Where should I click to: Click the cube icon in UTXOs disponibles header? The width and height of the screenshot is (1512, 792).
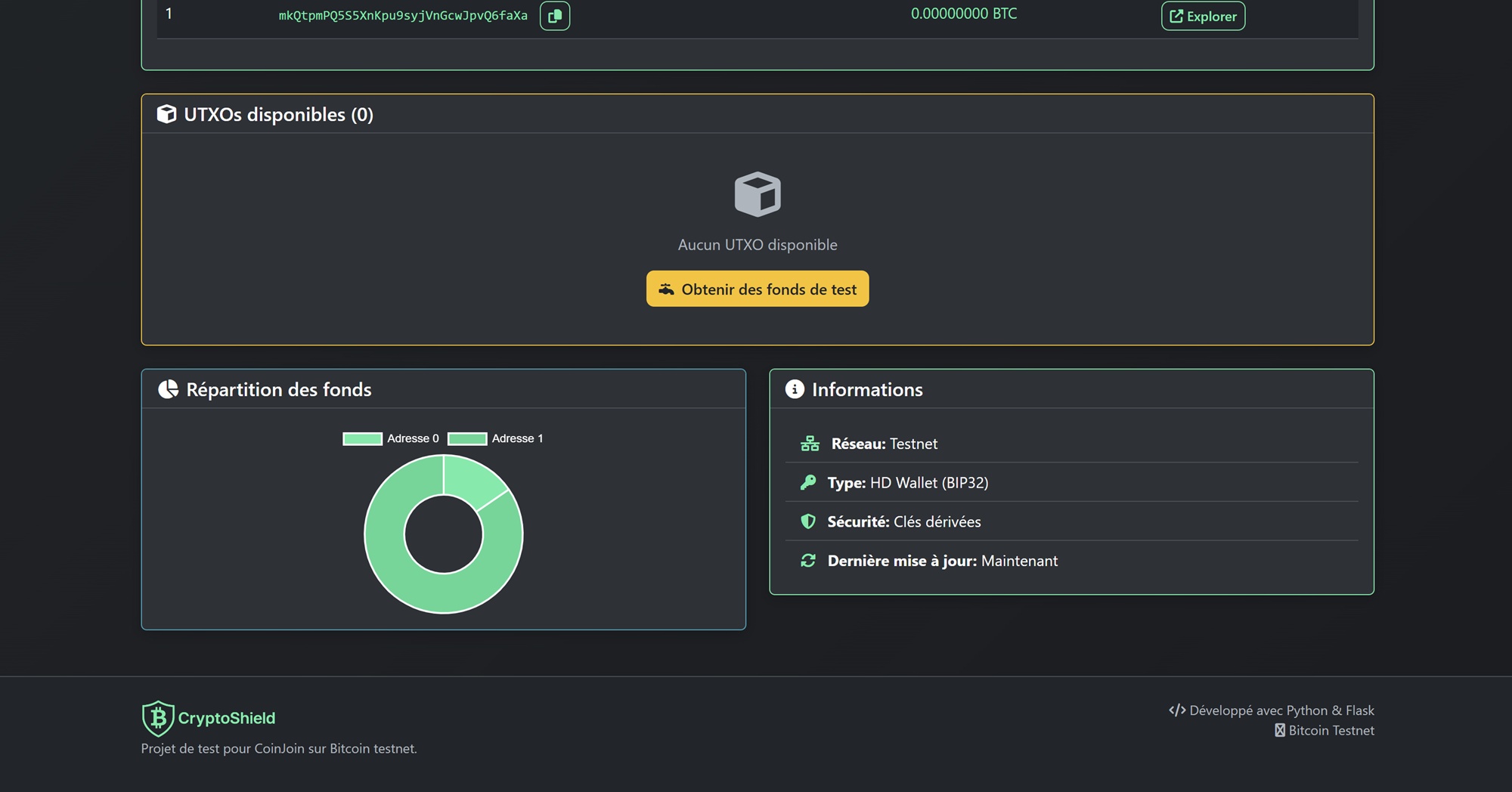point(166,114)
